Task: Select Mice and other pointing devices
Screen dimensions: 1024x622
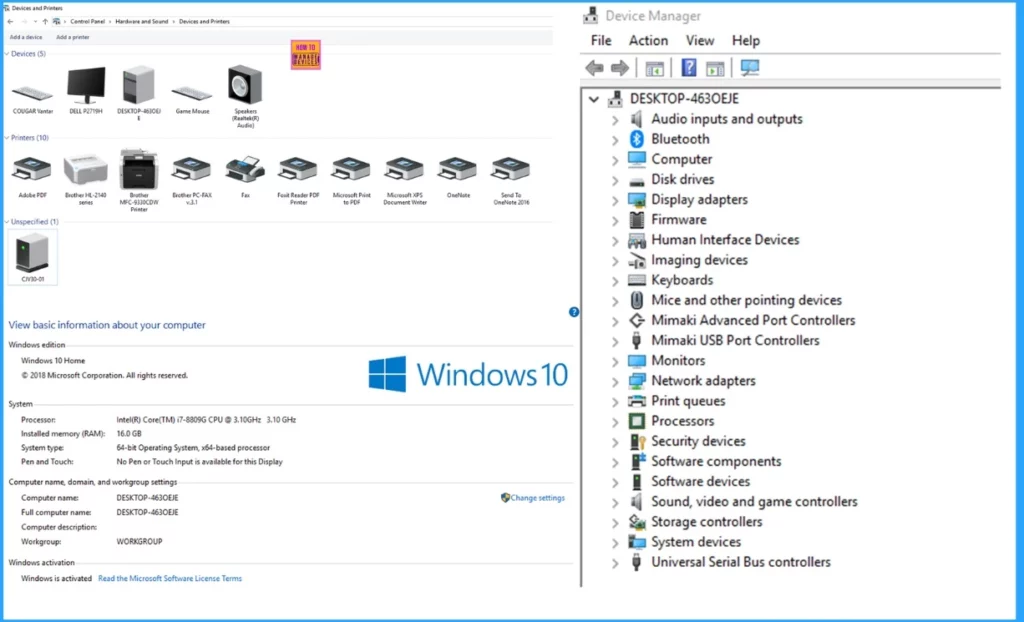Action: point(746,300)
